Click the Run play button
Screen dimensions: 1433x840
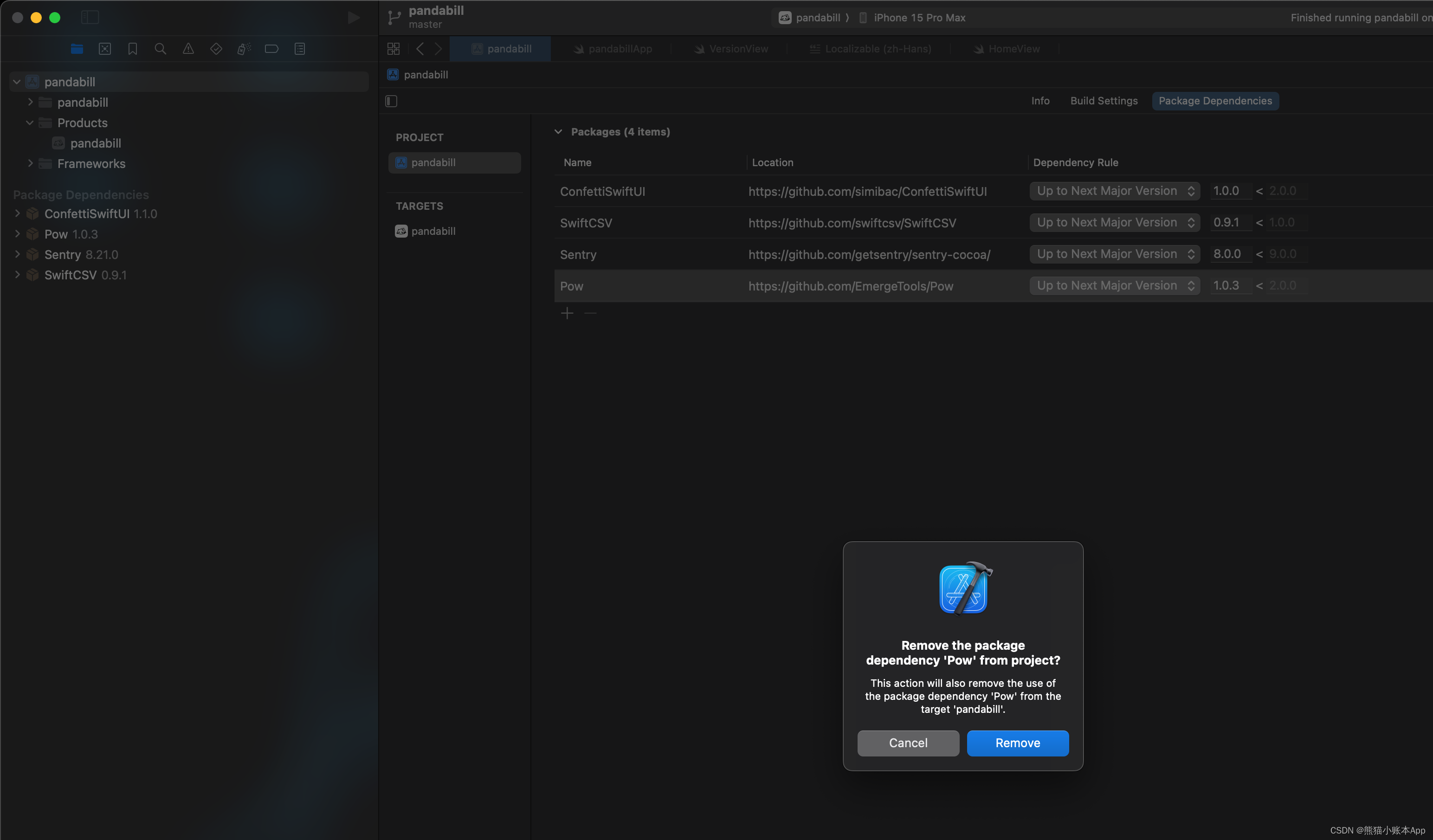tap(353, 18)
